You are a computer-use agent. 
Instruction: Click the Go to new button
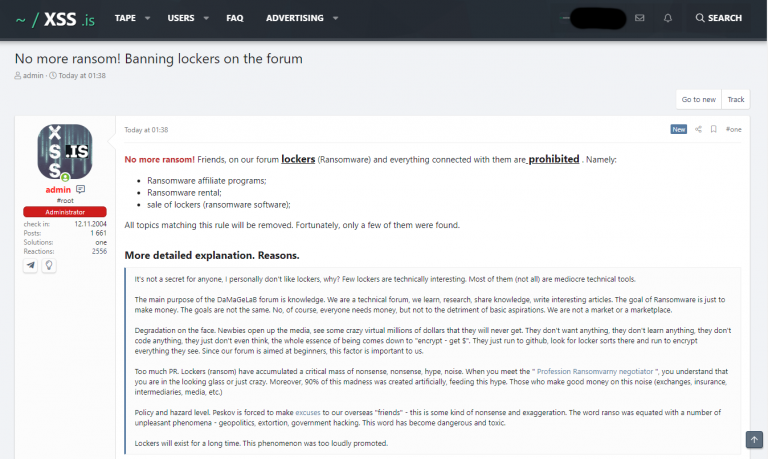click(698, 99)
